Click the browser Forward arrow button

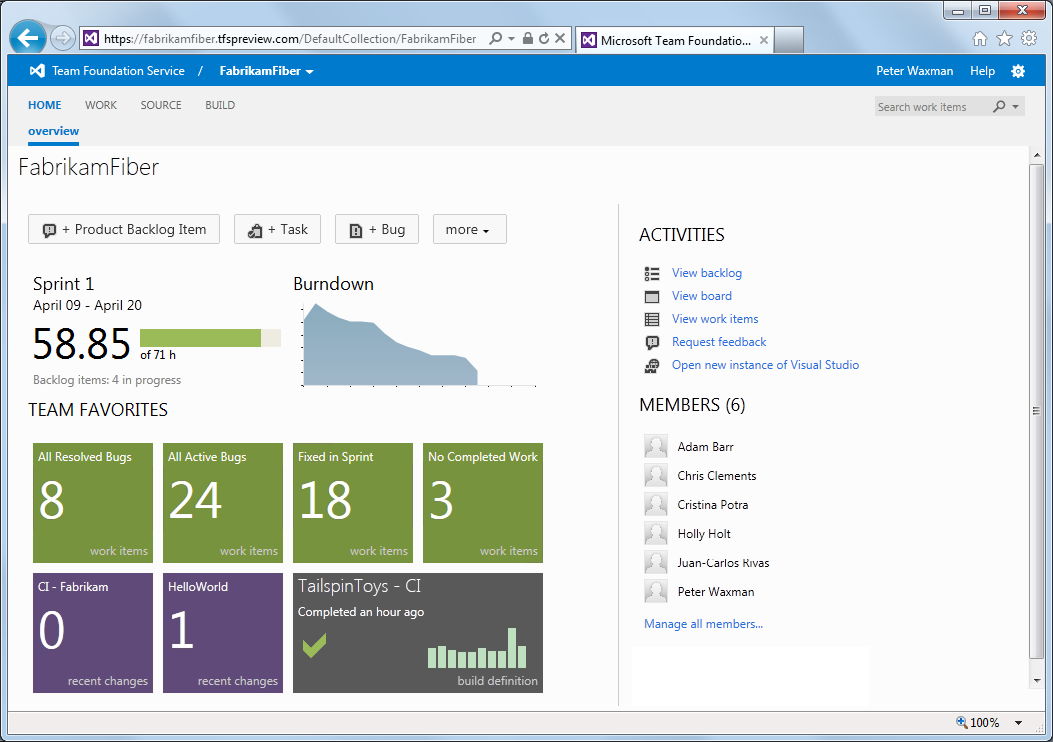click(63, 38)
